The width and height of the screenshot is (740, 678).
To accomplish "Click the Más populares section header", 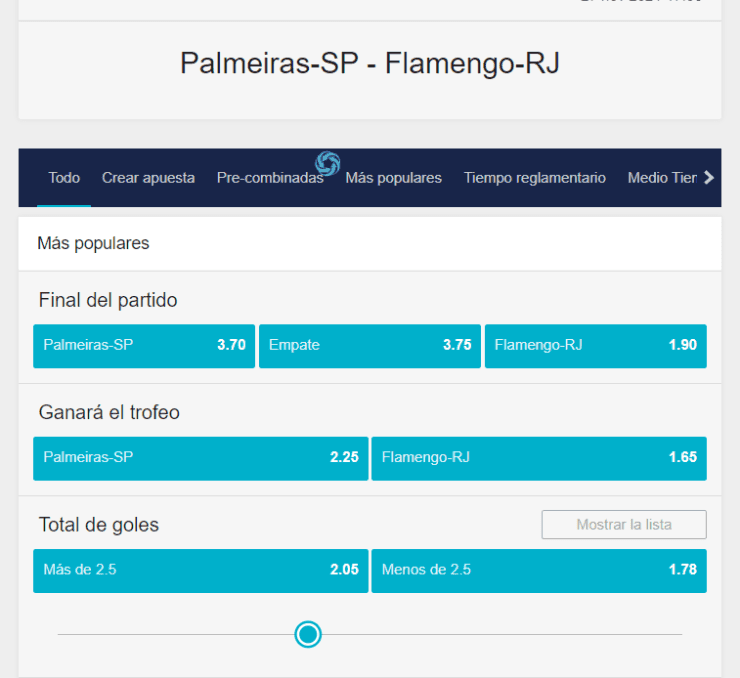I will (x=93, y=243).
